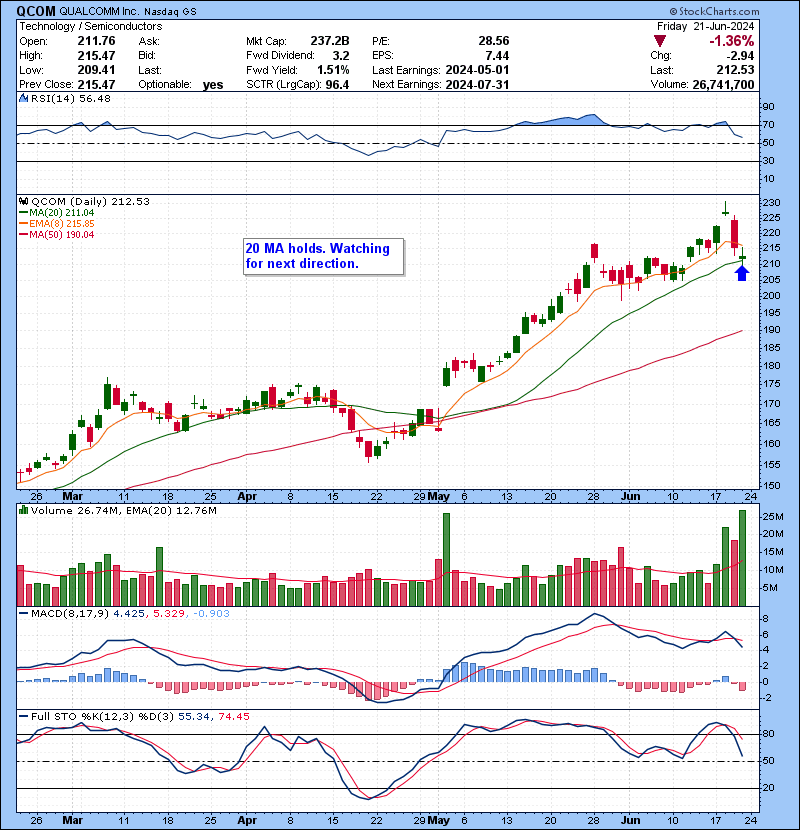This screenshot has height=830, width=800.
Task: Click the Chg -2.94 value
Action: [x=740, y=56]
